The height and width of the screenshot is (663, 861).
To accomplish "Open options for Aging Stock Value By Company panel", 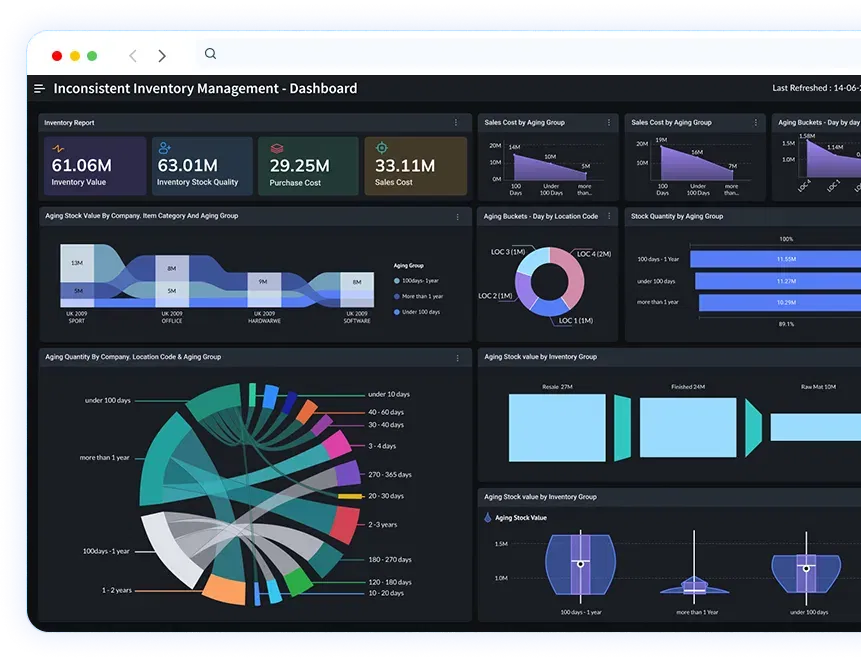I will pos(456,216).
